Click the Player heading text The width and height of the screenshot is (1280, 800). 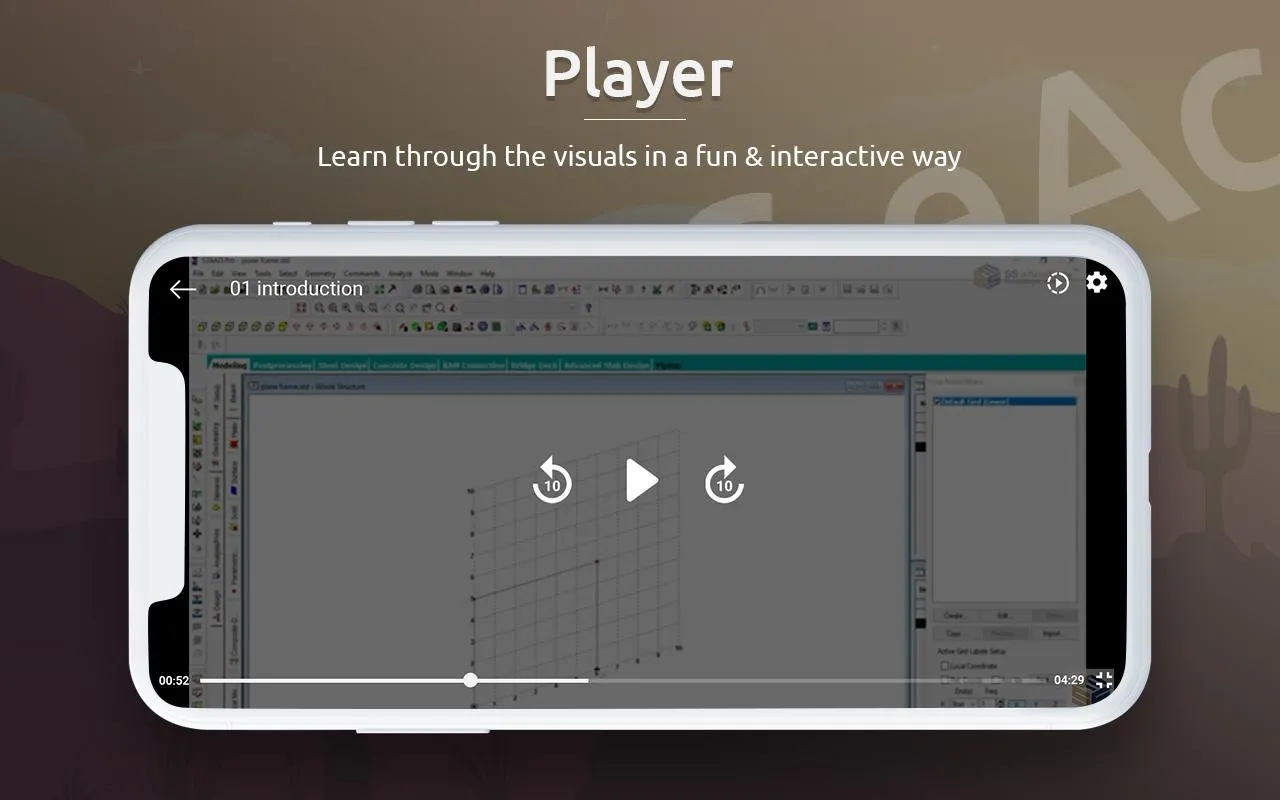[x=638, y=74]
